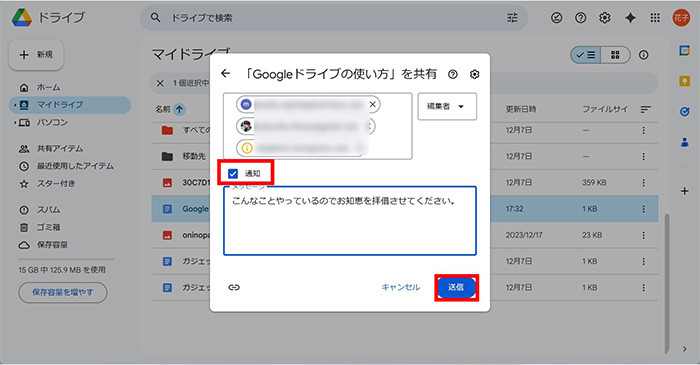
Task: Click the 更新日時 column header
Action: [521, 109]
